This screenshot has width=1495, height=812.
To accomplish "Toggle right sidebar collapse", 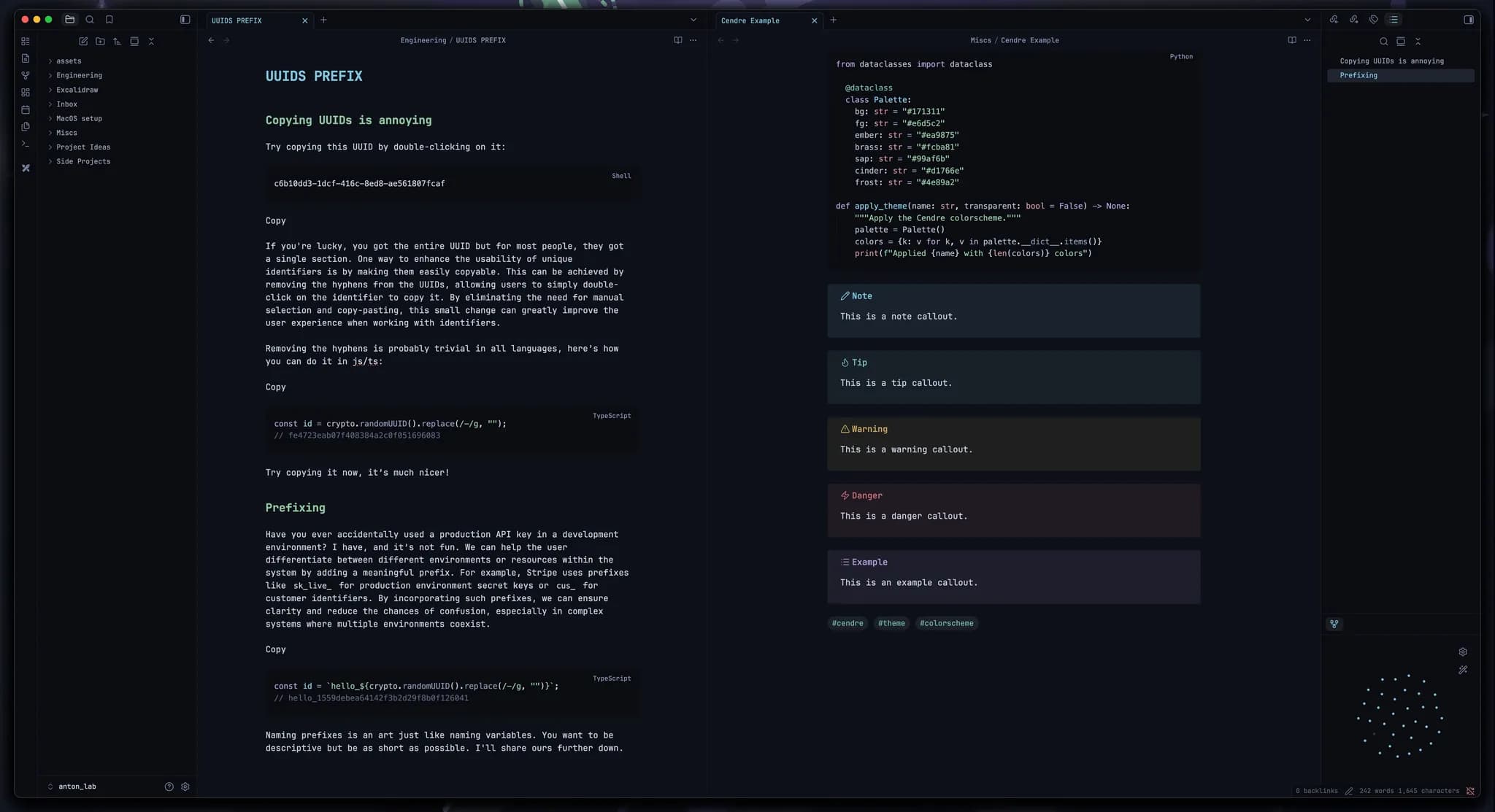I will [1469, 20].
